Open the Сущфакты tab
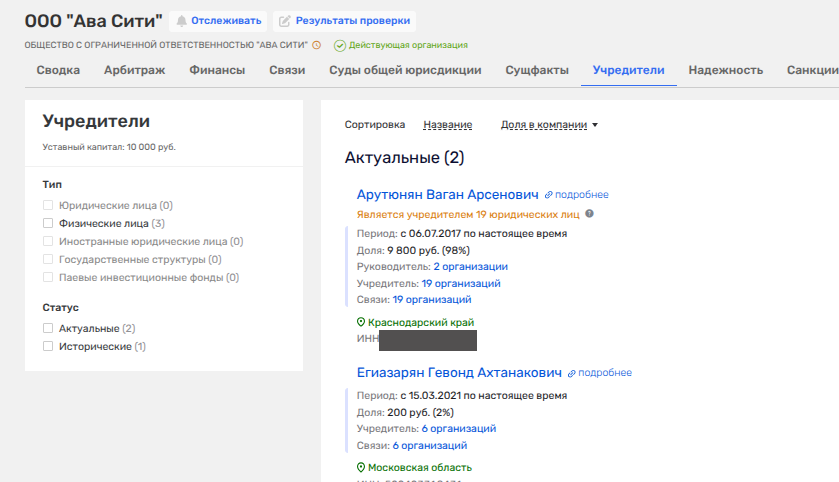This screenshot has height=482, width=839. click(537, 70)
